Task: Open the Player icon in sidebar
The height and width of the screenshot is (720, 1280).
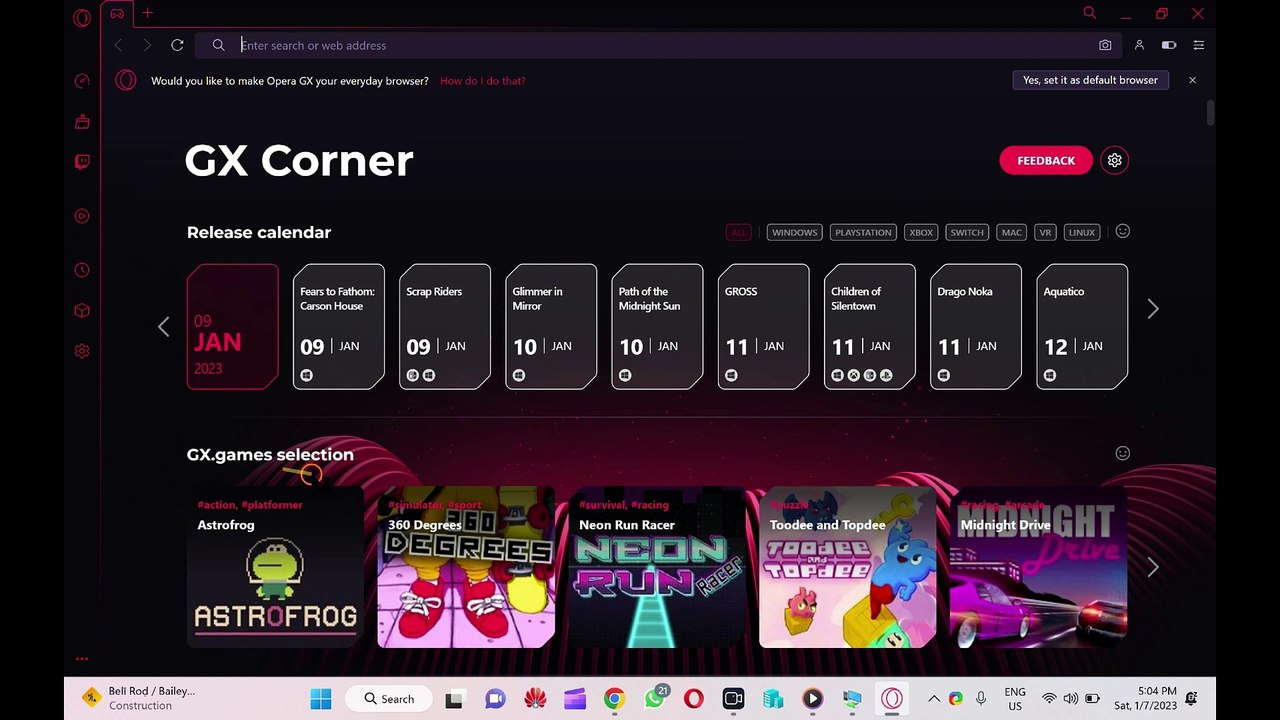Action: 82,216
